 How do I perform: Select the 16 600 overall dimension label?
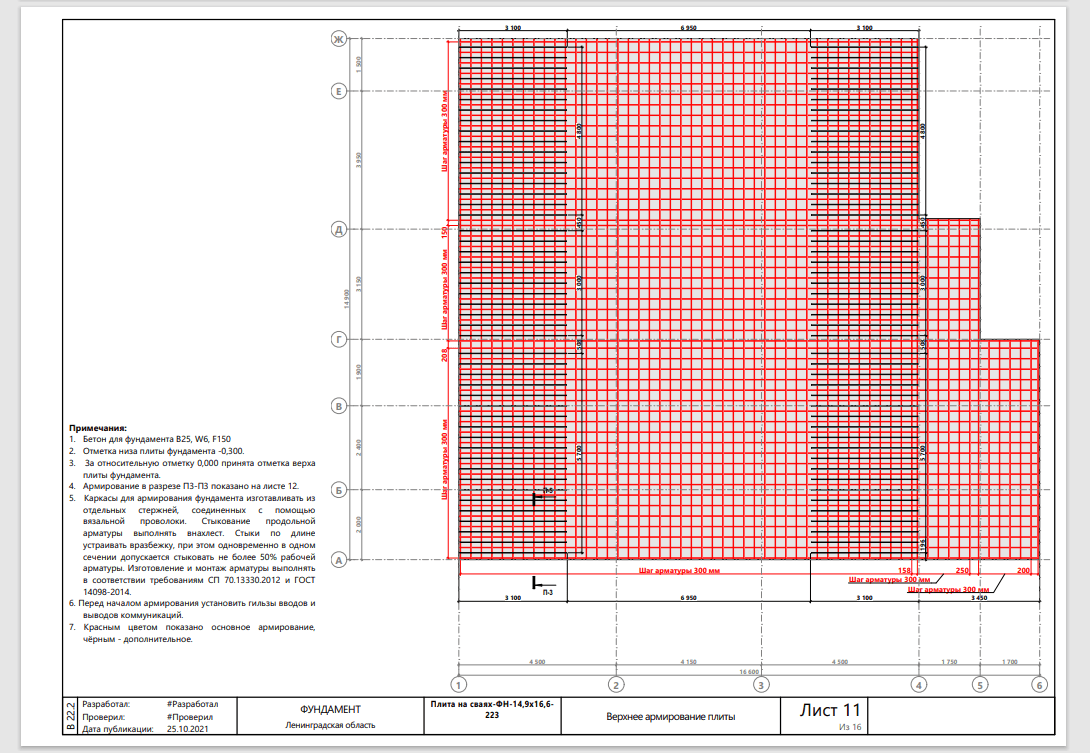[x=749, y=672]
